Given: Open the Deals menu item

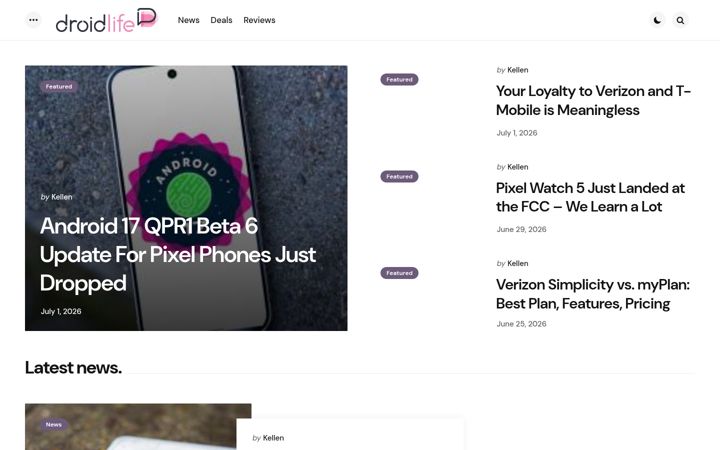Looking at the screenshot, I should [x=221, y=20].
